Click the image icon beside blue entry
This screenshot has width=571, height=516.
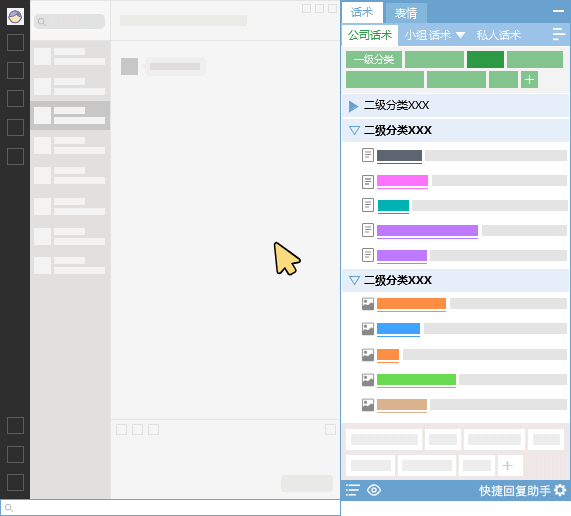[368, 329]
